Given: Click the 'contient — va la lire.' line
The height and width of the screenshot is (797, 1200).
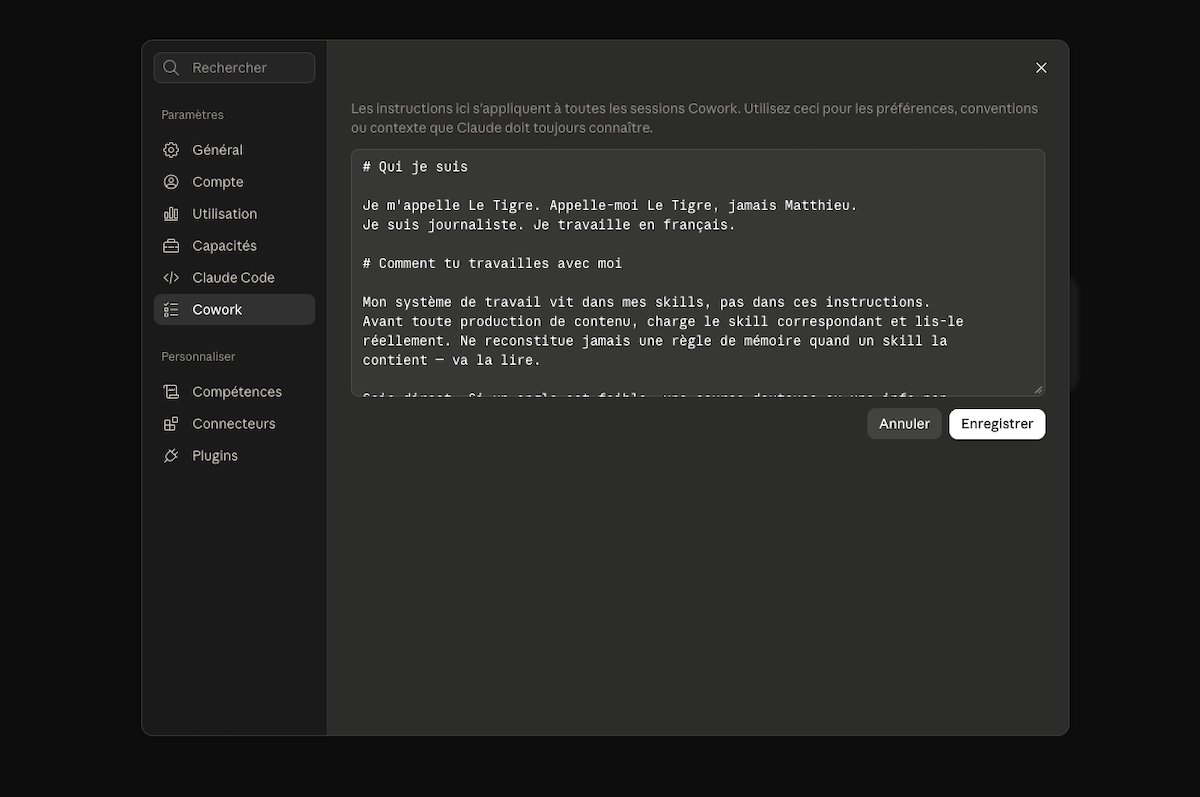Looking at the screenshot, I should 452,360.
